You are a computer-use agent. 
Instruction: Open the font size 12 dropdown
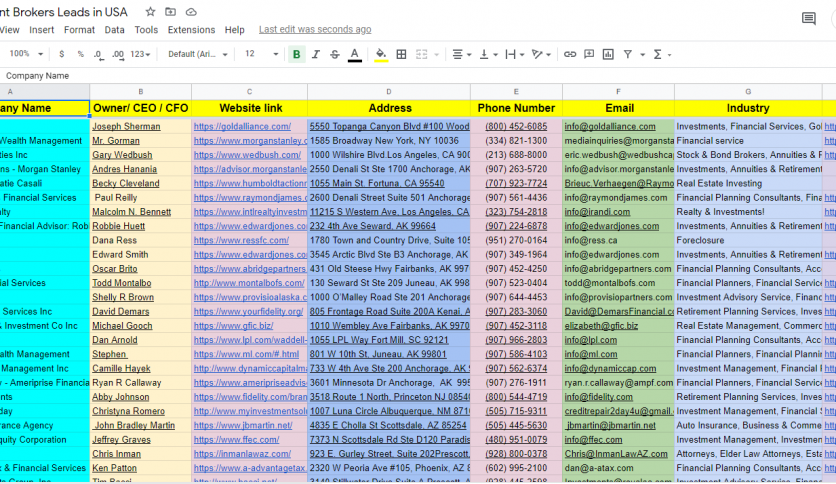tap(261, 54)
